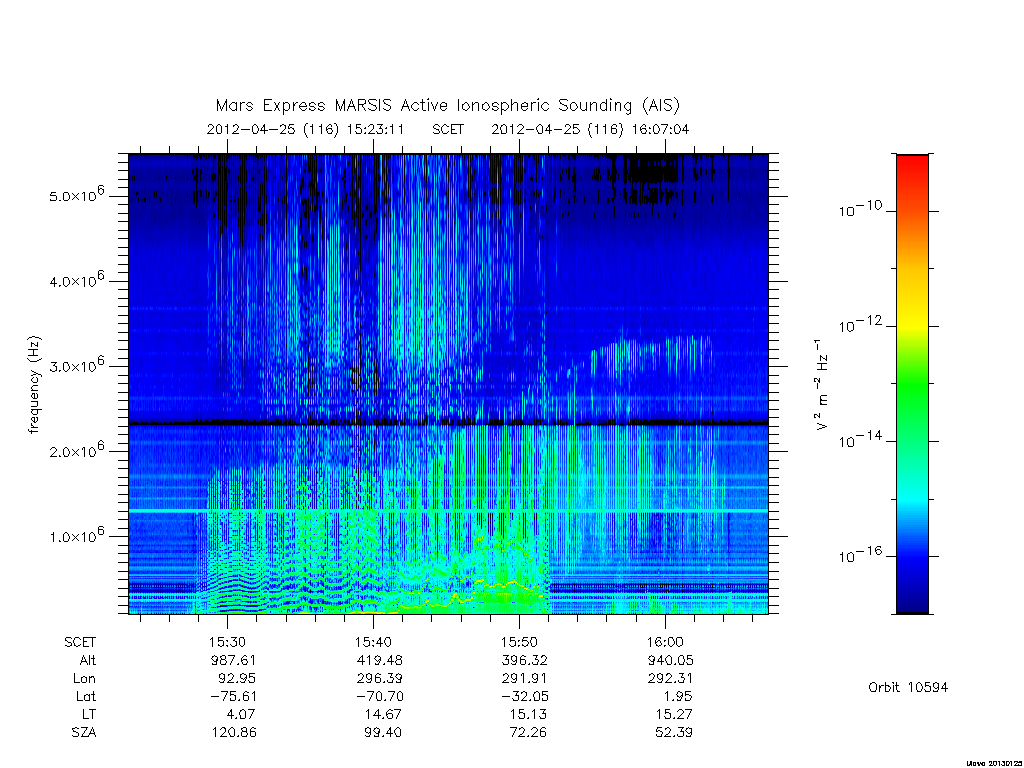Click the 3.0×10⁶ frequency tick label
This screenshot has width=1024, height=768.
(76, 365)
